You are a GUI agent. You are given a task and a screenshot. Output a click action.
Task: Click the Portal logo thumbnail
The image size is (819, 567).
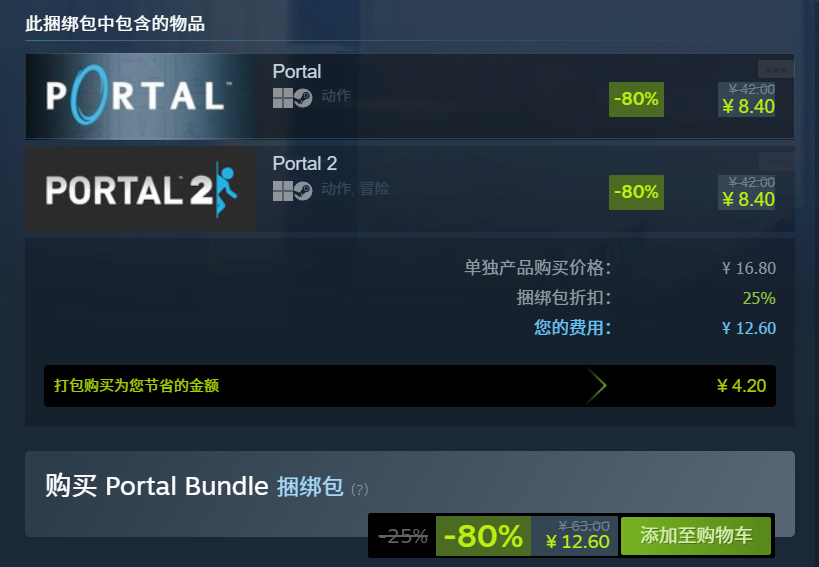click(x=140, y=96)
